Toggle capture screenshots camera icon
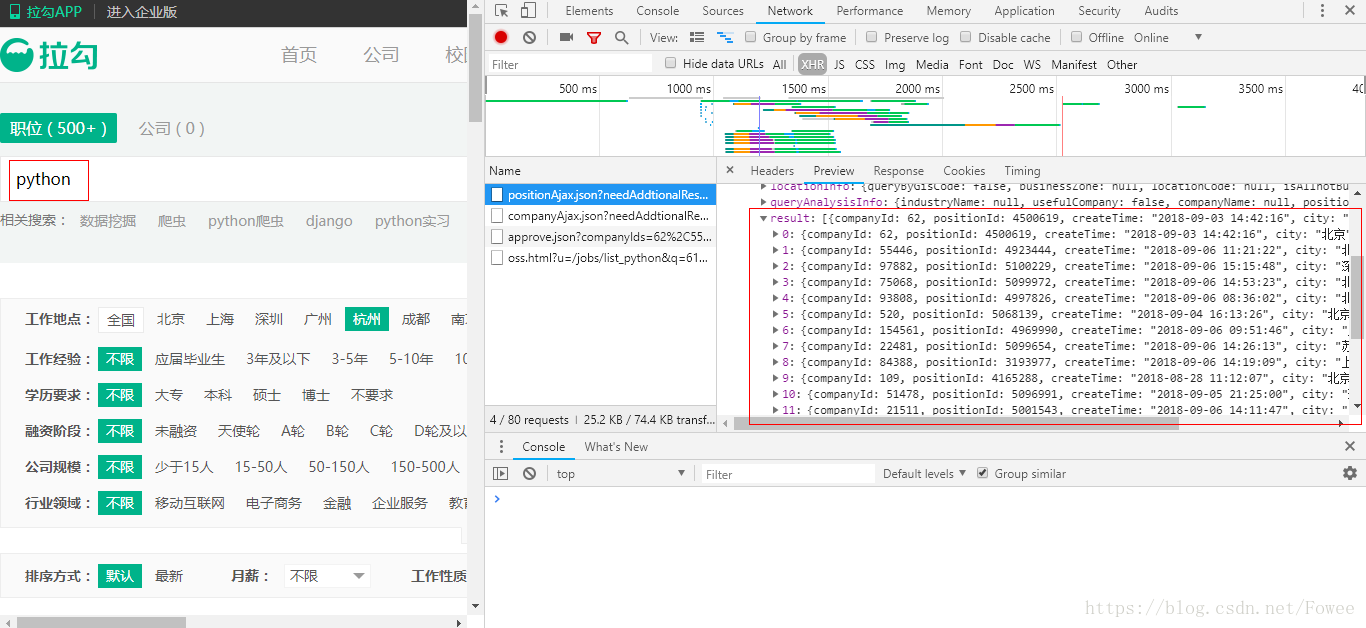Viewport: 1366px width, 628px height. tap(566, 37)
